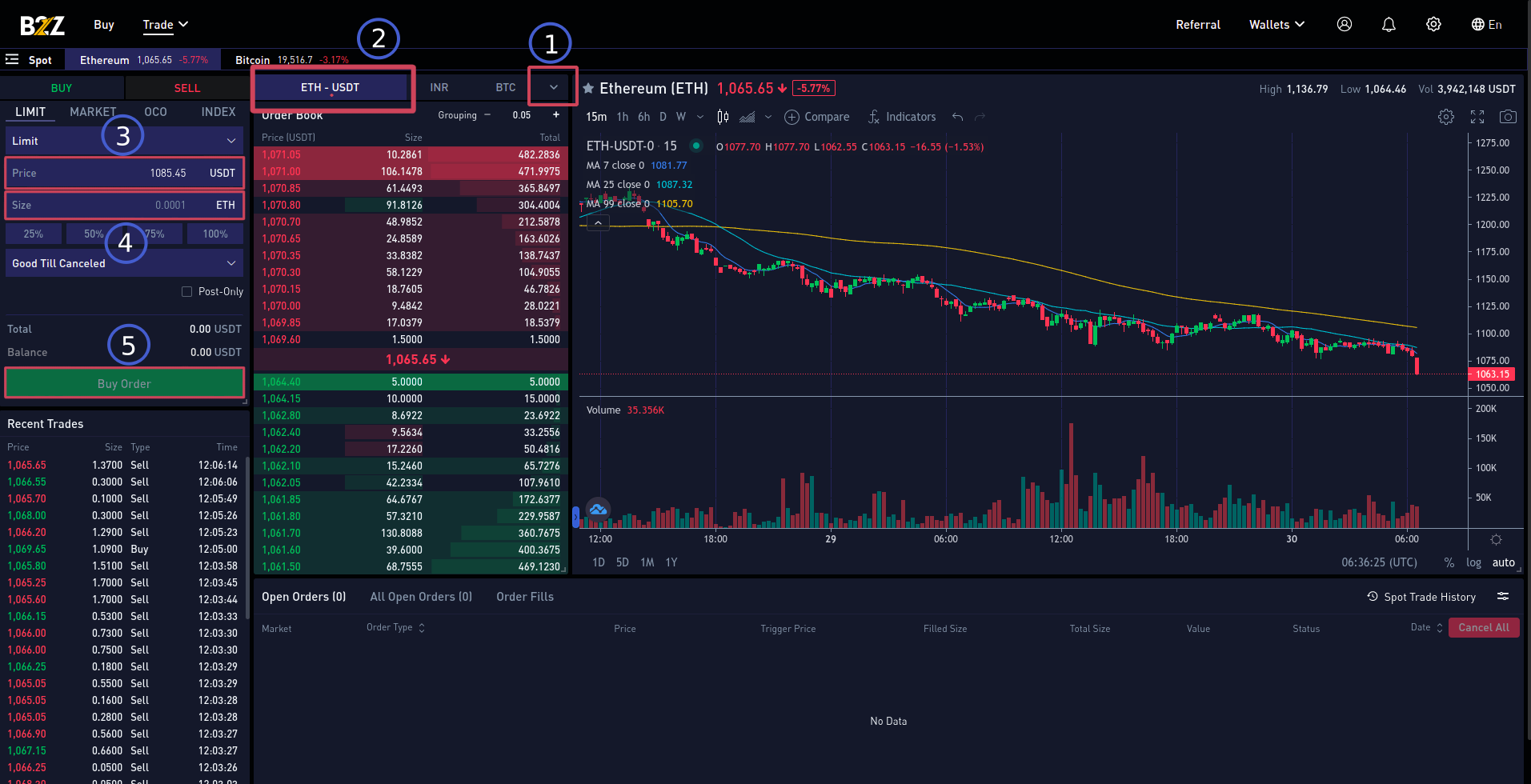Click Buy in the top navigation
This screenshot has height=784, width=1531.
pyautogui.click(x=104, y=25)
